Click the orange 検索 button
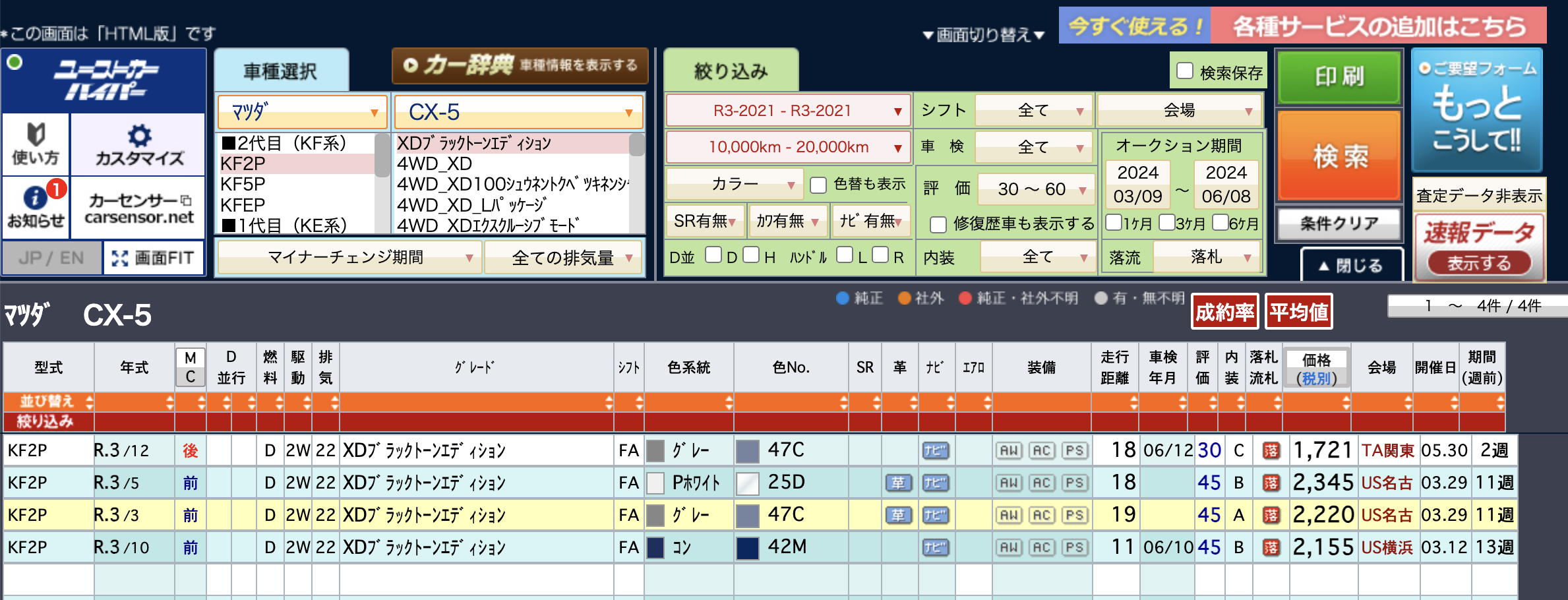 tap(1339, 156)
